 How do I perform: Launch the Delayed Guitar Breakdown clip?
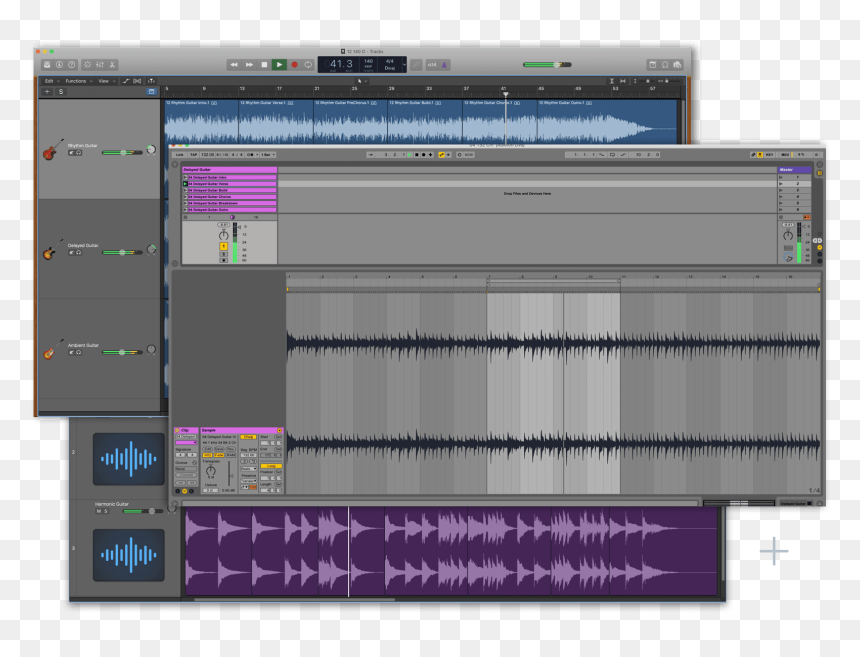[x=185, y=203]
